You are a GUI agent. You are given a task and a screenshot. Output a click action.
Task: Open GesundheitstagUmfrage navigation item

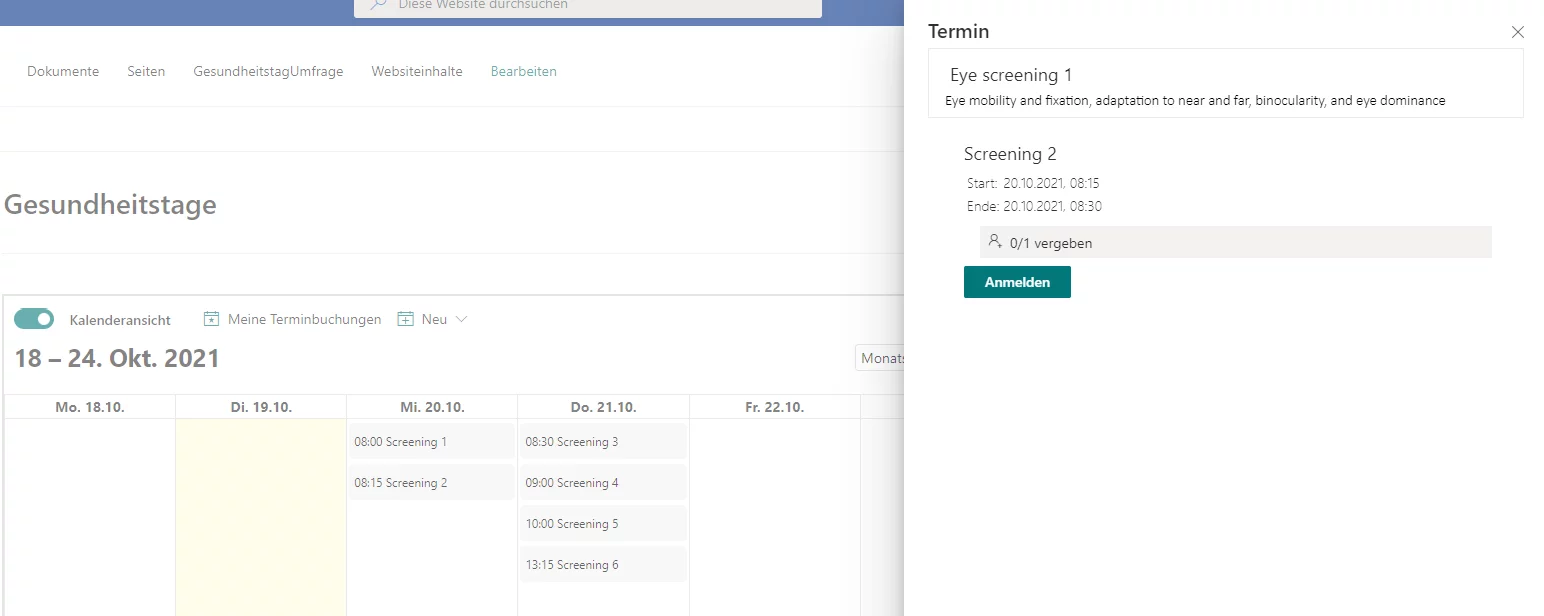pyautogui.click(x=268, y=71)
